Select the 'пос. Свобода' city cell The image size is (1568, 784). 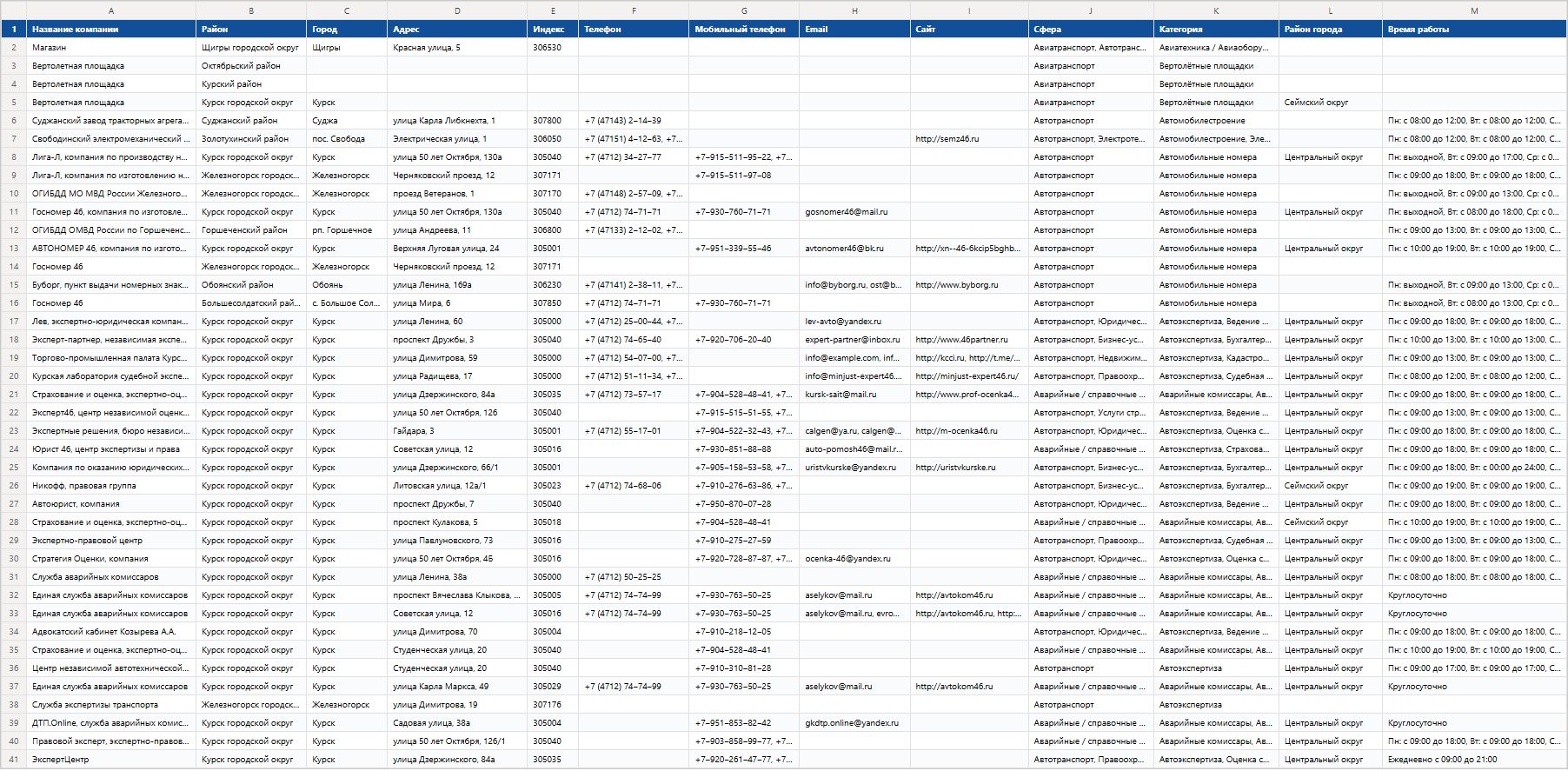pos(347,139)
